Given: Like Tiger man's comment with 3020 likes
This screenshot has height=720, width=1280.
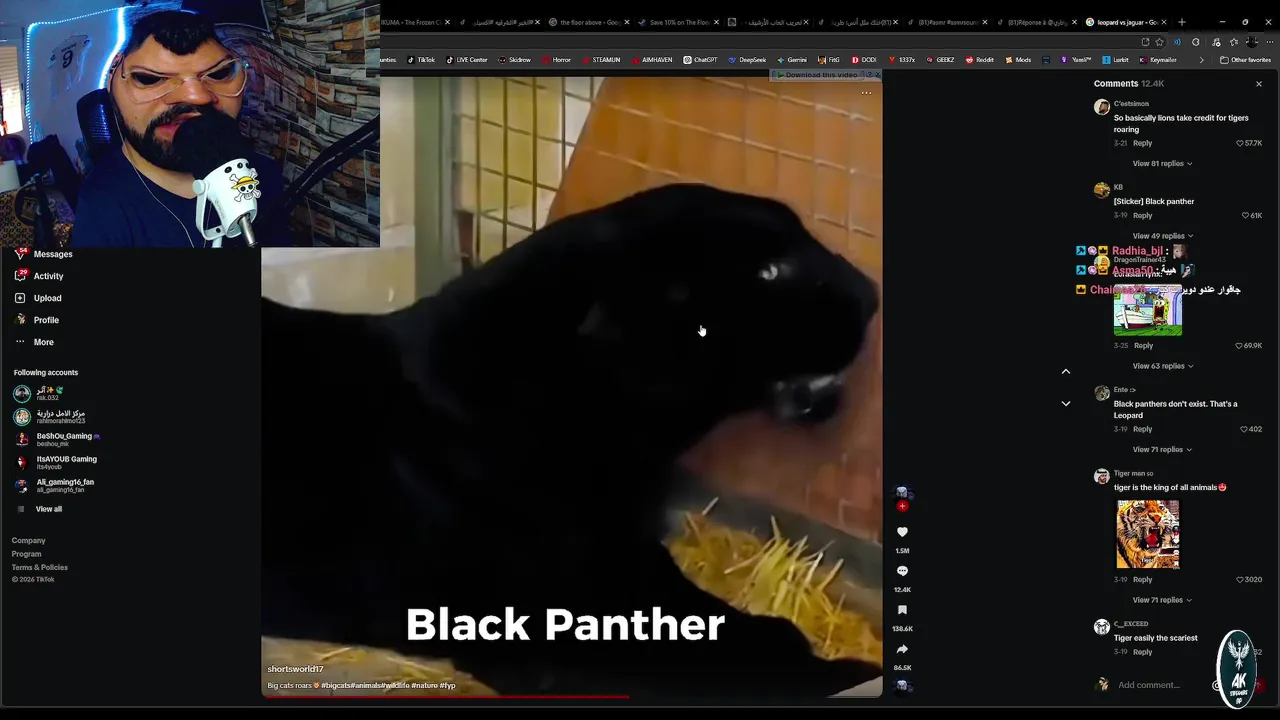Looking at the screenshot, I should tap(1240, 579).
